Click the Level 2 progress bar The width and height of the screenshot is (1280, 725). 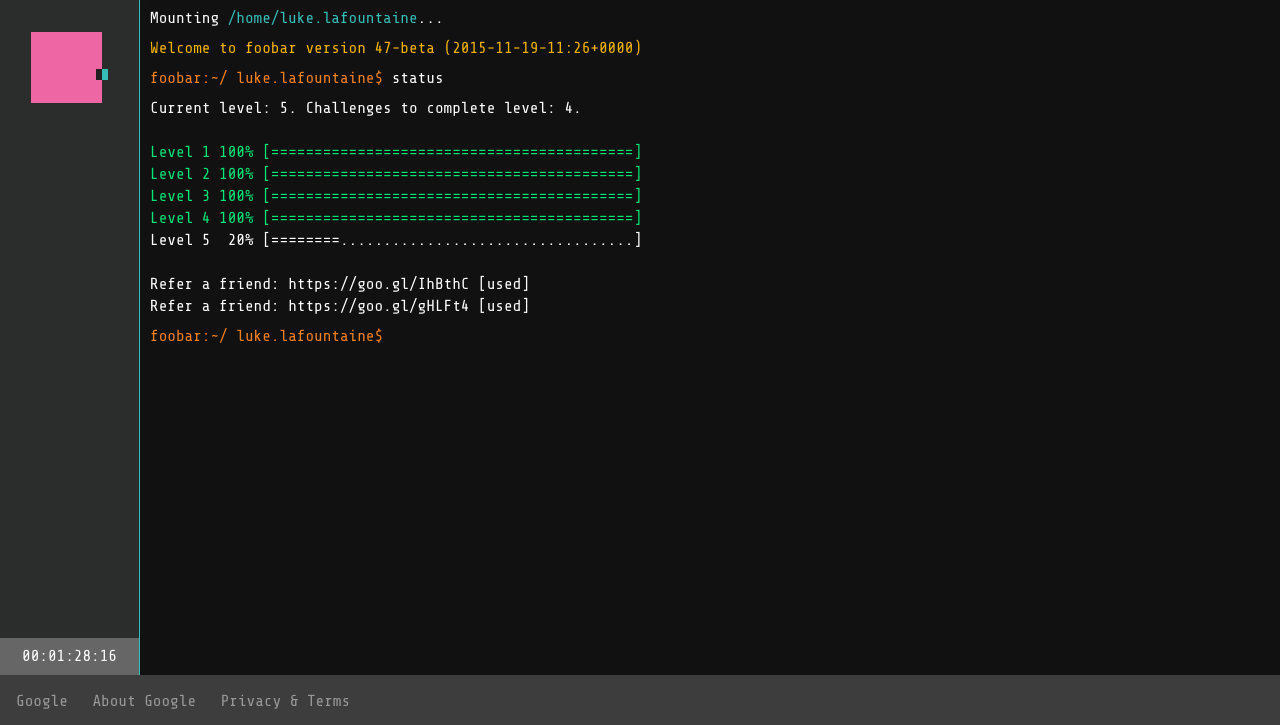click(451, 174)
